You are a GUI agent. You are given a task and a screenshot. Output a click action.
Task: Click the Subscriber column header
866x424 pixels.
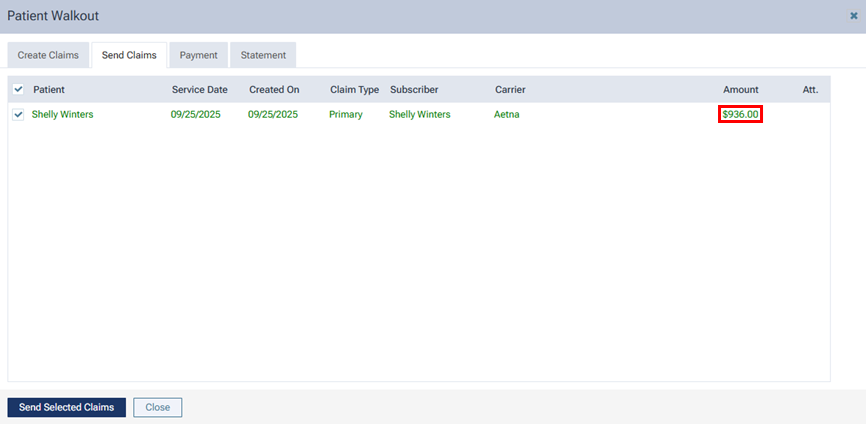coord(414,90)
